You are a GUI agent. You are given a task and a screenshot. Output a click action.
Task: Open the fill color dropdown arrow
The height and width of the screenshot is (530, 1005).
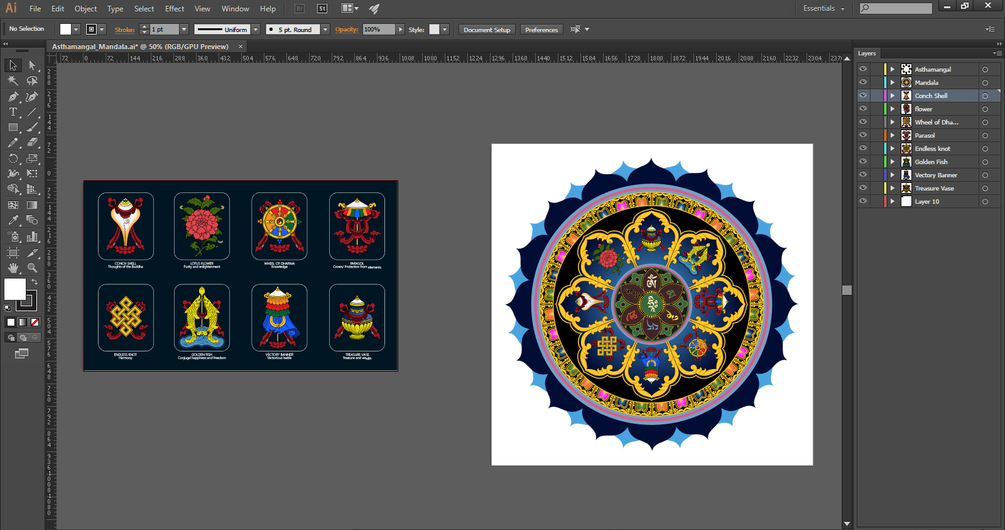pyautogui.click(x=76, y=29)
